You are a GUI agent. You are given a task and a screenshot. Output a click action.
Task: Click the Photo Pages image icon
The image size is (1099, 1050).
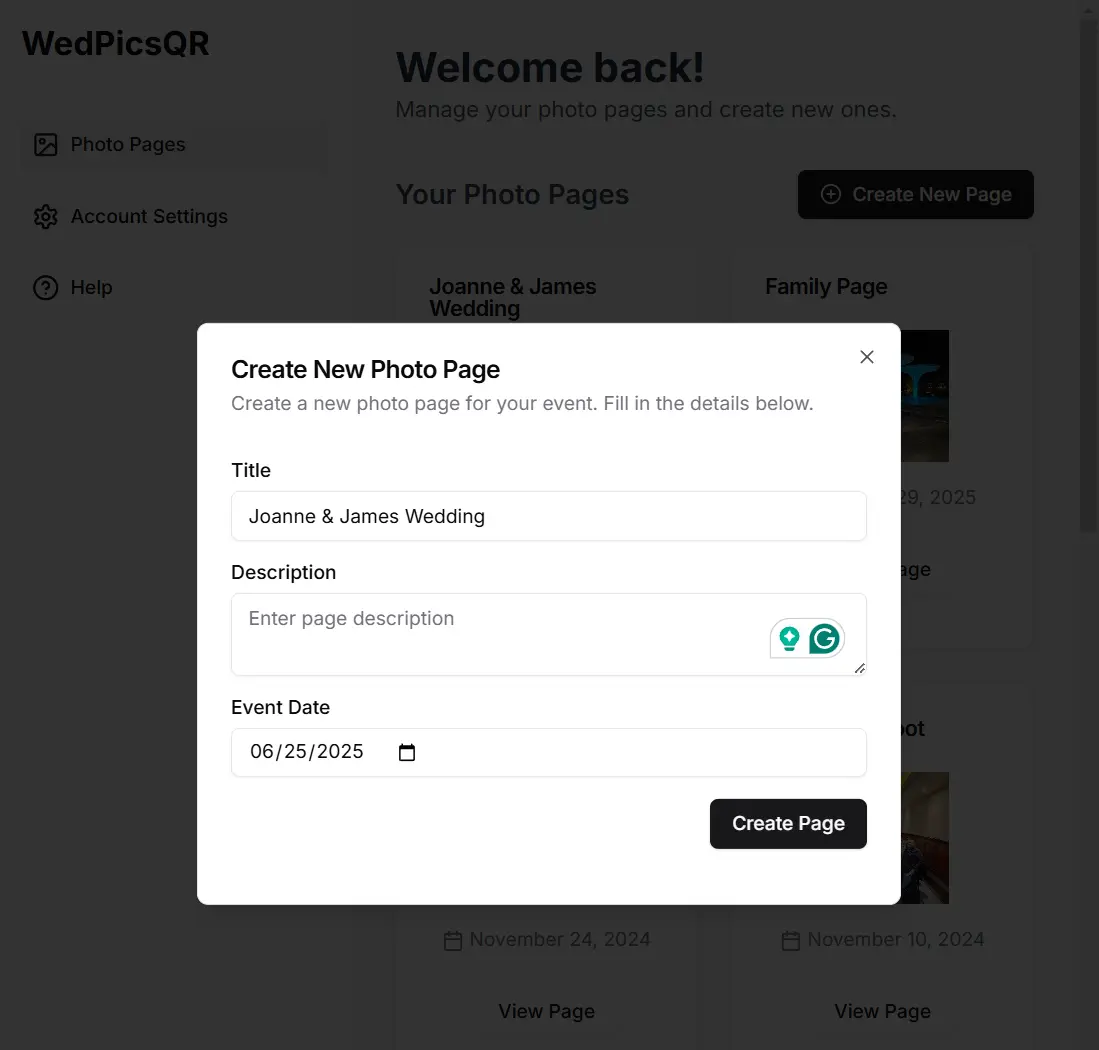(x=46, y=145)
